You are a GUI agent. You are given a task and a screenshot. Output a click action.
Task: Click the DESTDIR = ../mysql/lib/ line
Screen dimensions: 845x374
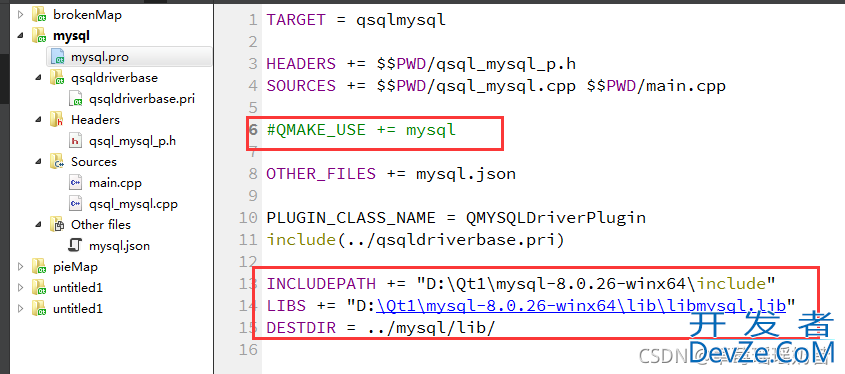pyautogui.click(x=380, y=328)
